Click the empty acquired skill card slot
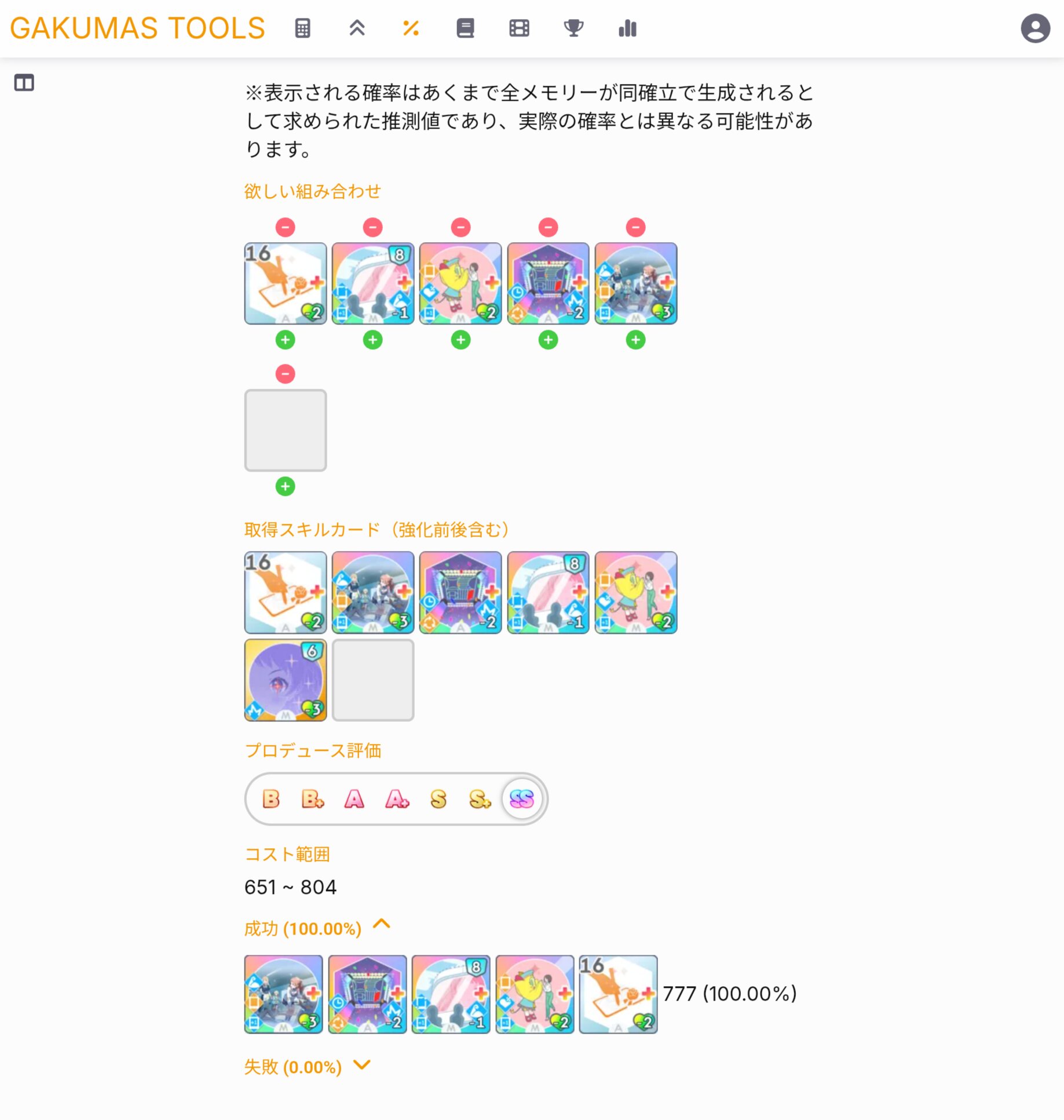 [x=373, y=680]
